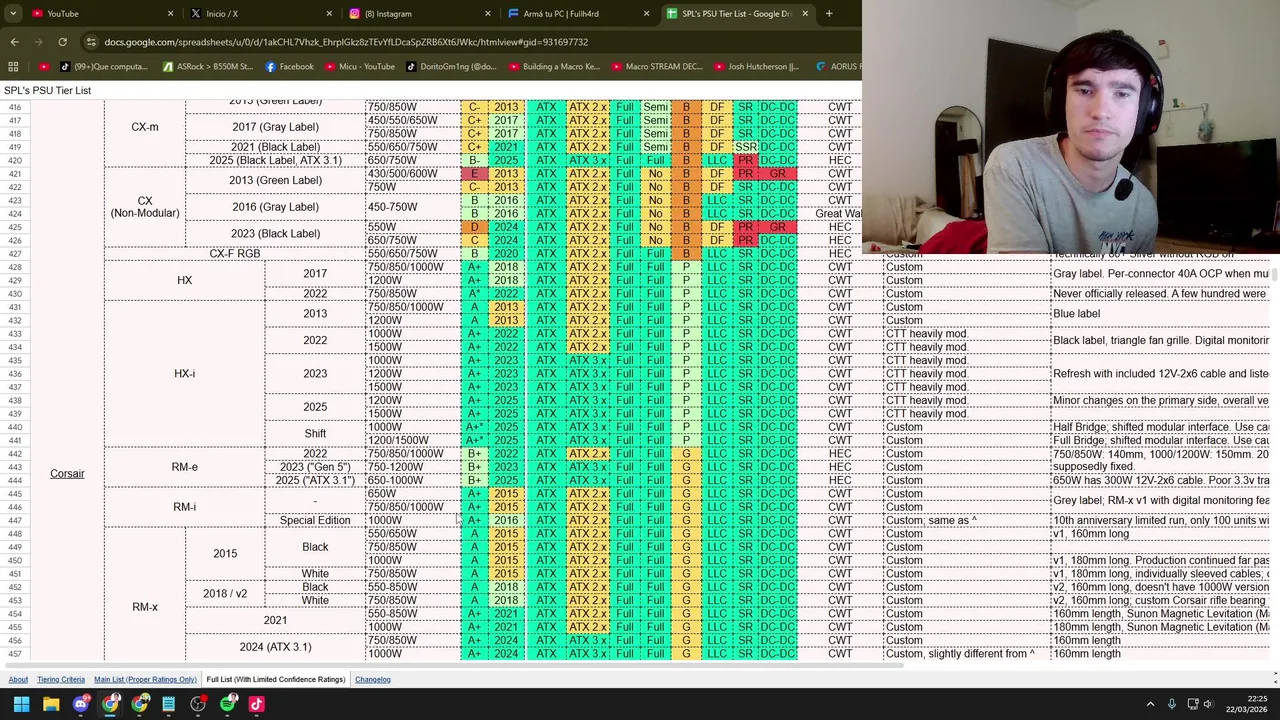The width and height of the screenshot is (1280, 720).
Task: Open the tab search dropdown arrow
Action: point(13,14)
